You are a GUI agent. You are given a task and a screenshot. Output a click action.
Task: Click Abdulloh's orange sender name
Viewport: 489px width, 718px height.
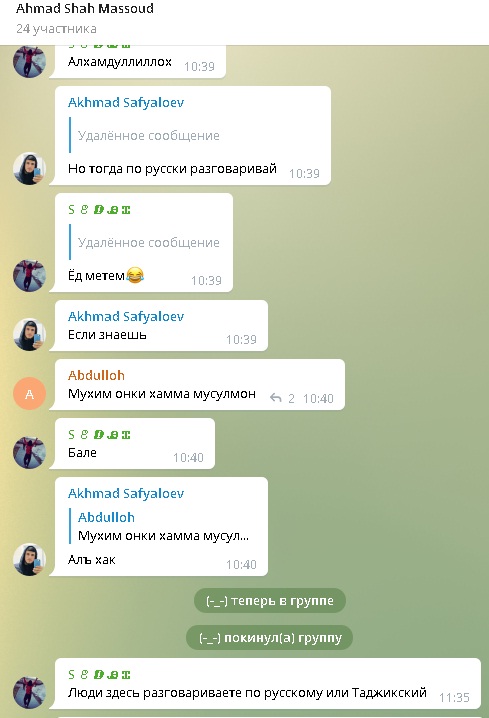click(x=96, y=375)
